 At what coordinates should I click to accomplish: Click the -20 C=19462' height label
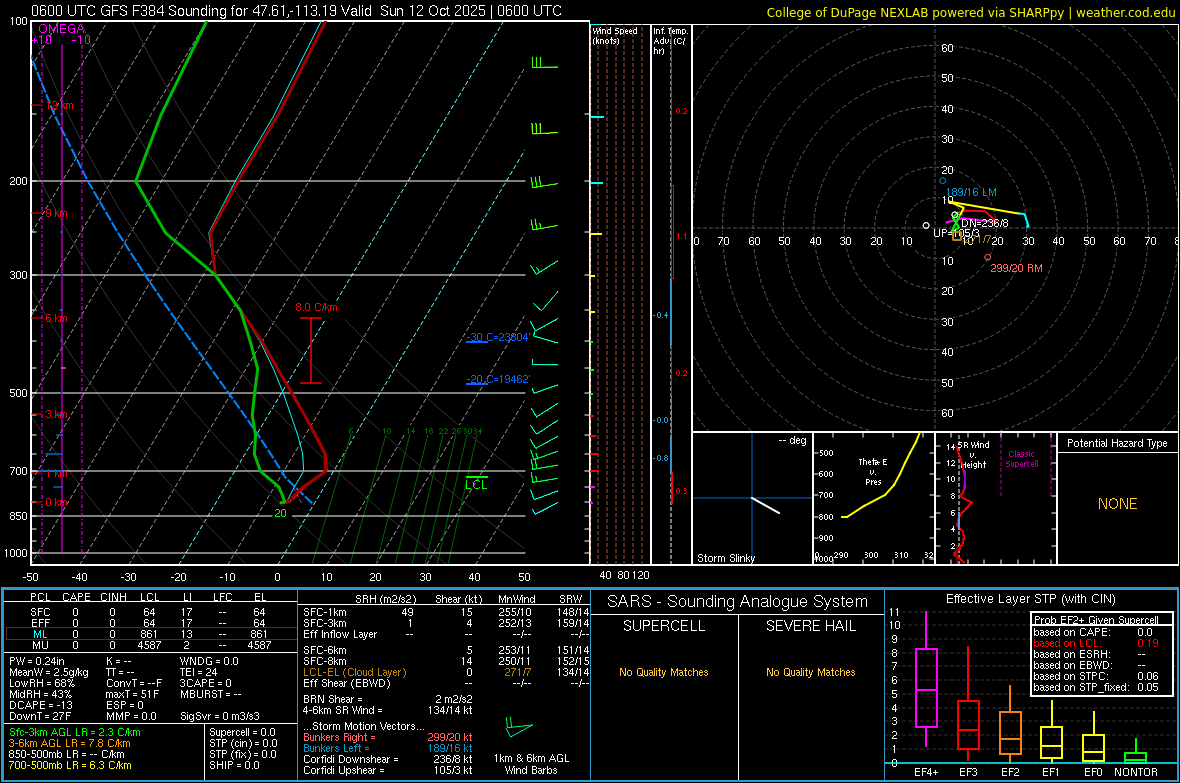tap(498, 379)
